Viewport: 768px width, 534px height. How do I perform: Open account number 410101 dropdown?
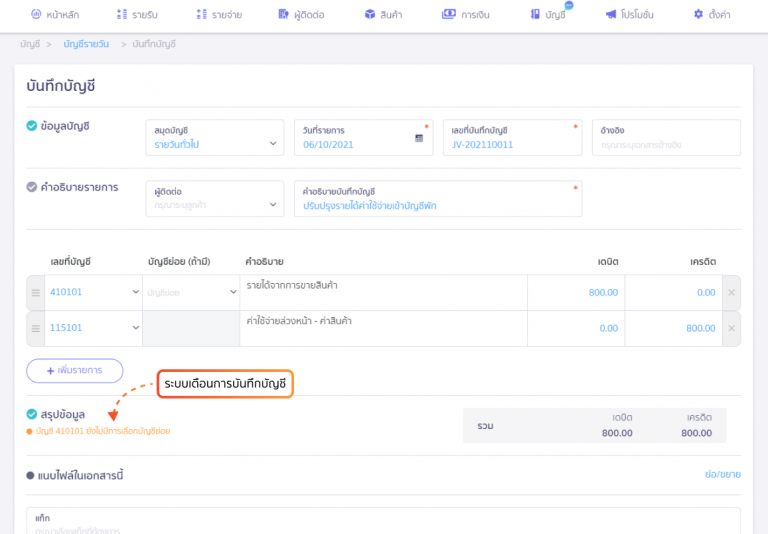click(x=94, y=292)
